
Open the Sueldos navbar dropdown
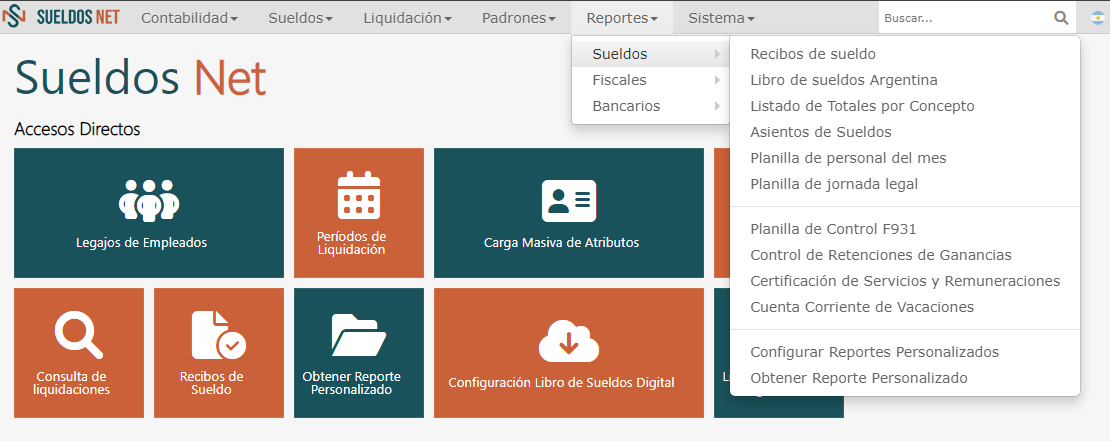300,18
